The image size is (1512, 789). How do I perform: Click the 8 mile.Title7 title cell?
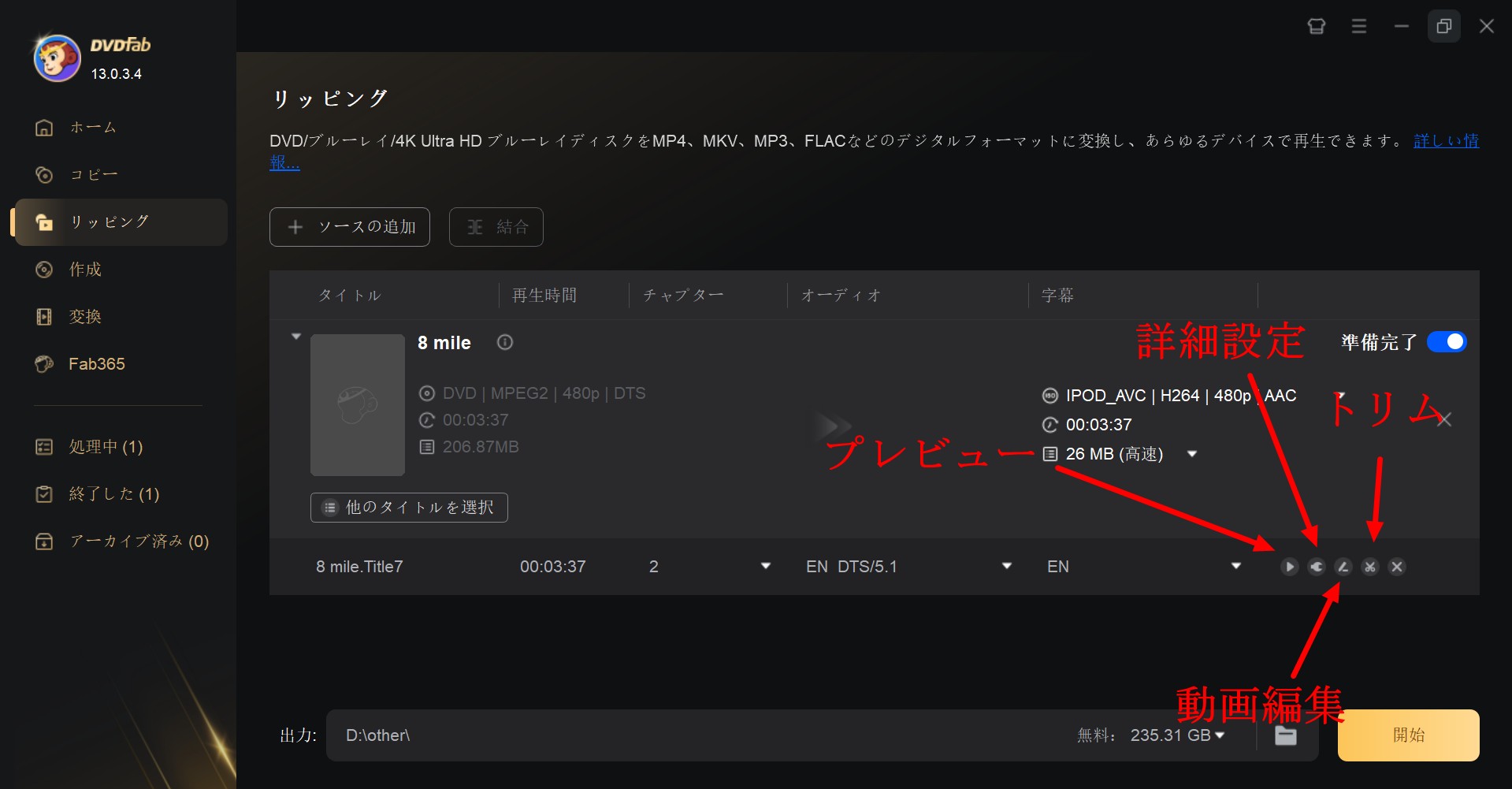(359, 567)
